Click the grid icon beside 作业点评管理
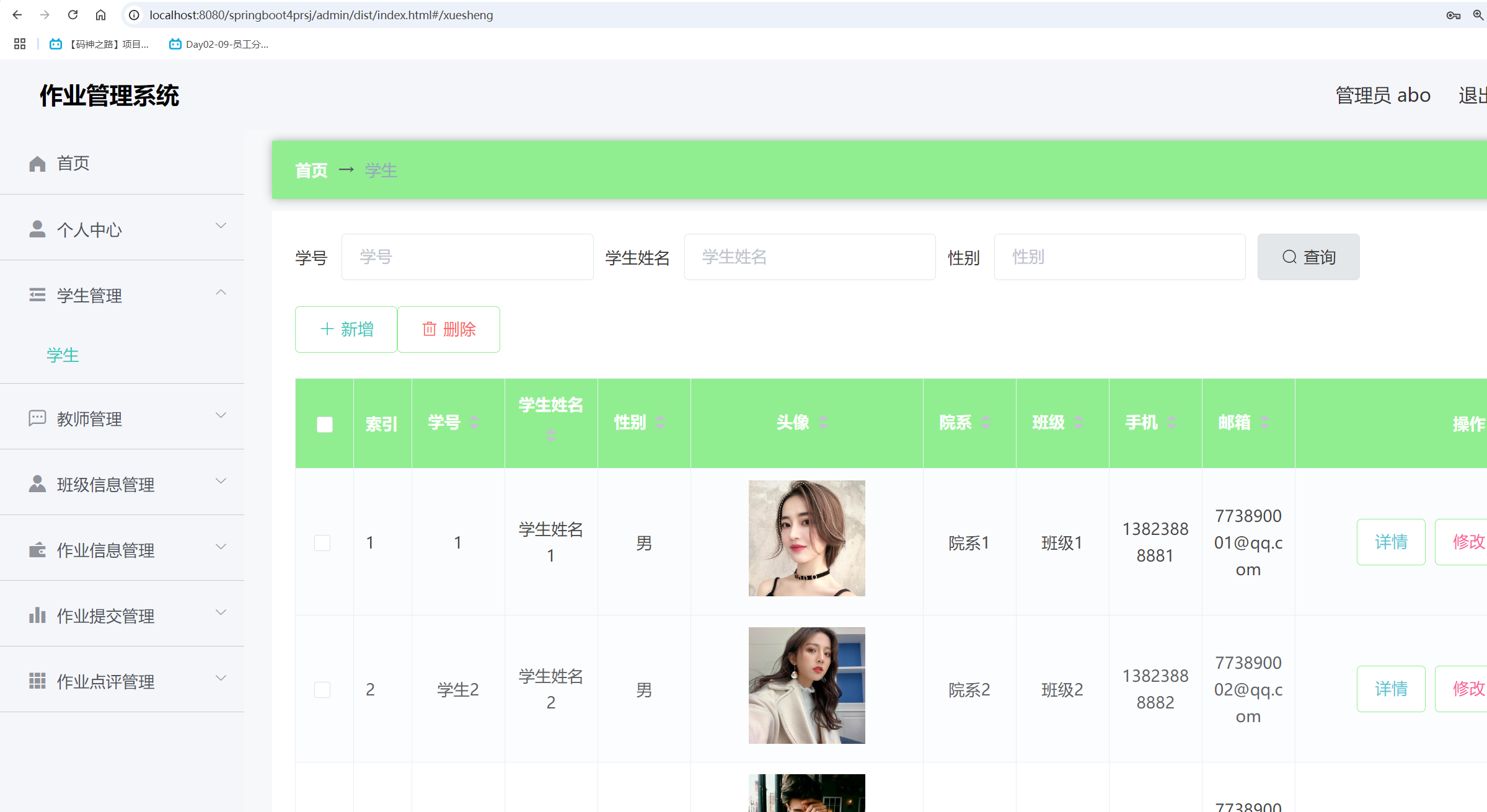The width and height of the screenshot is (1487, 812). (x=37, y=681)
